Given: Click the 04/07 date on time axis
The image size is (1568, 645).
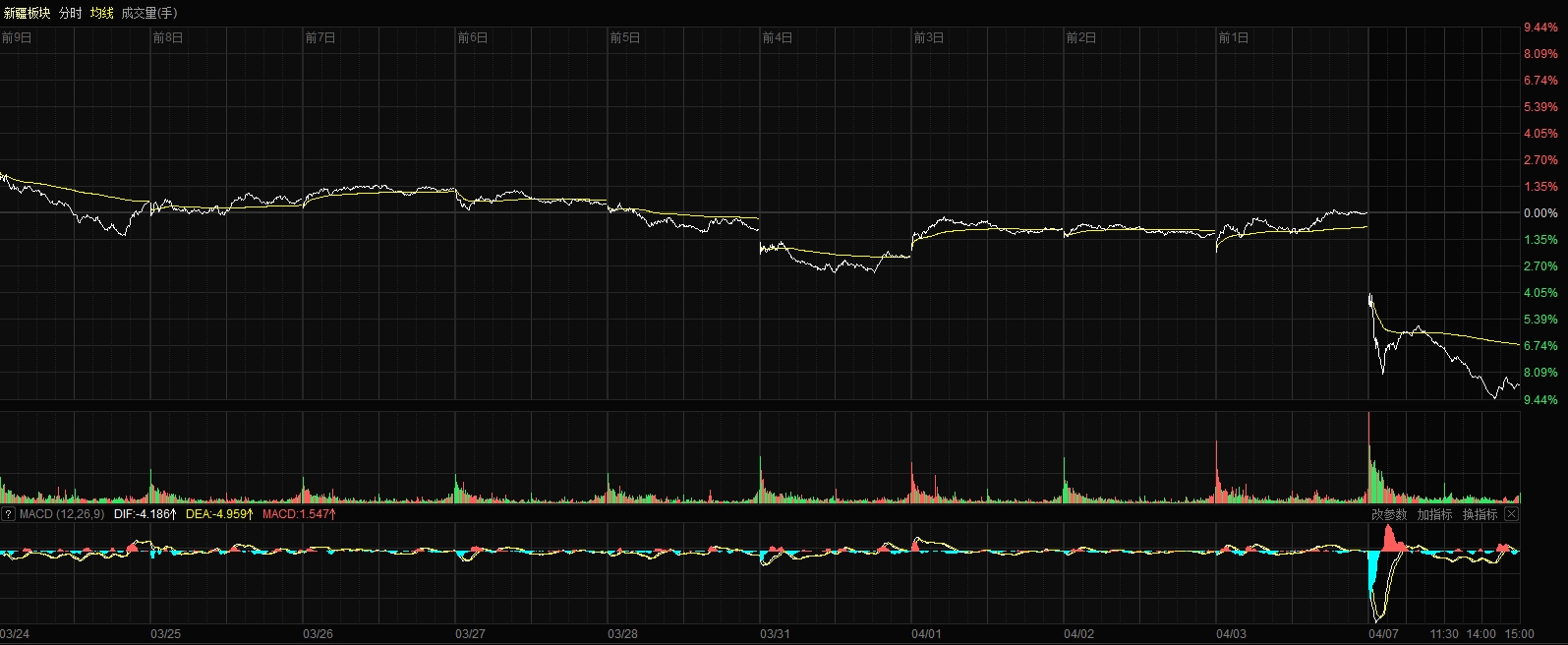Looking at the screenshot, I should tap(1383, 634).
